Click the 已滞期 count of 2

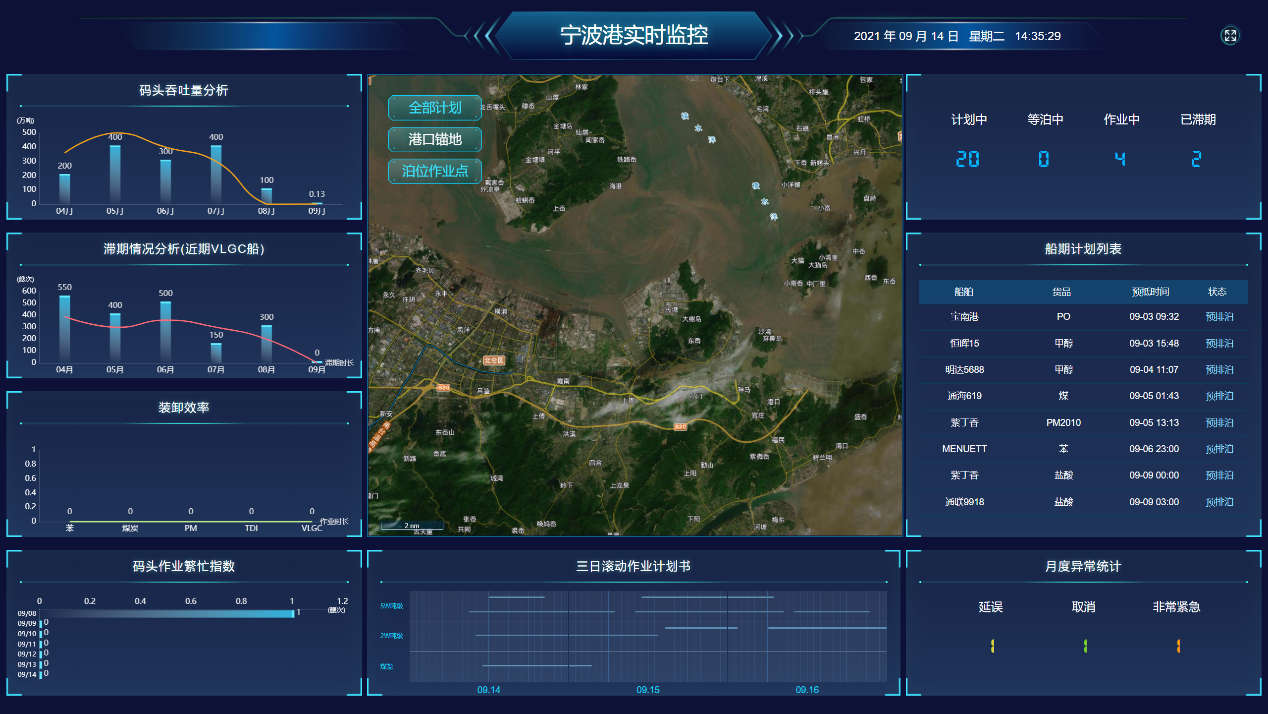click(1197, 159)
